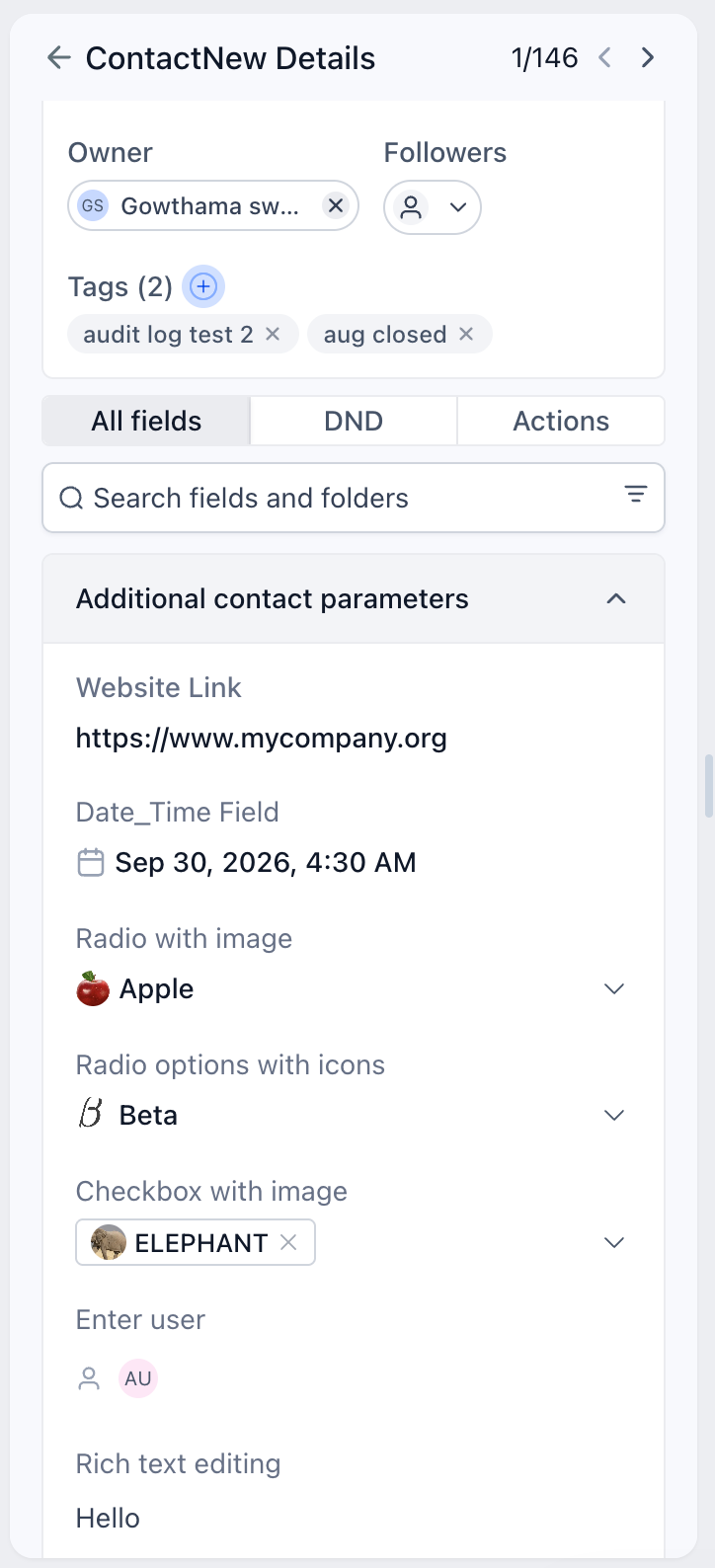Remove owner Gowthama with the X icon
Viewport: 715px width, 1568px height.
click(x=336, y=205)
